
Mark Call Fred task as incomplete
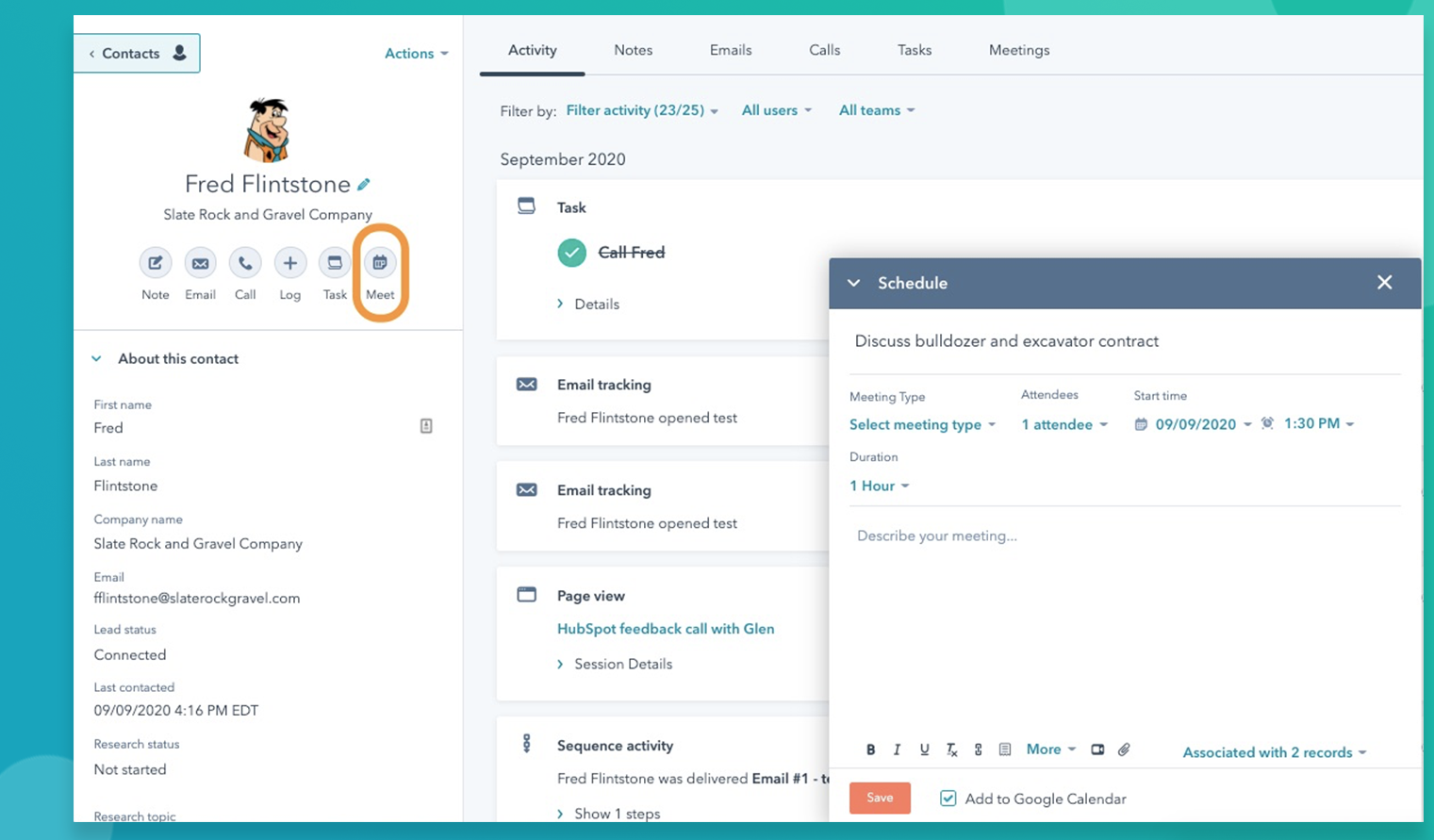pos(571,253)
